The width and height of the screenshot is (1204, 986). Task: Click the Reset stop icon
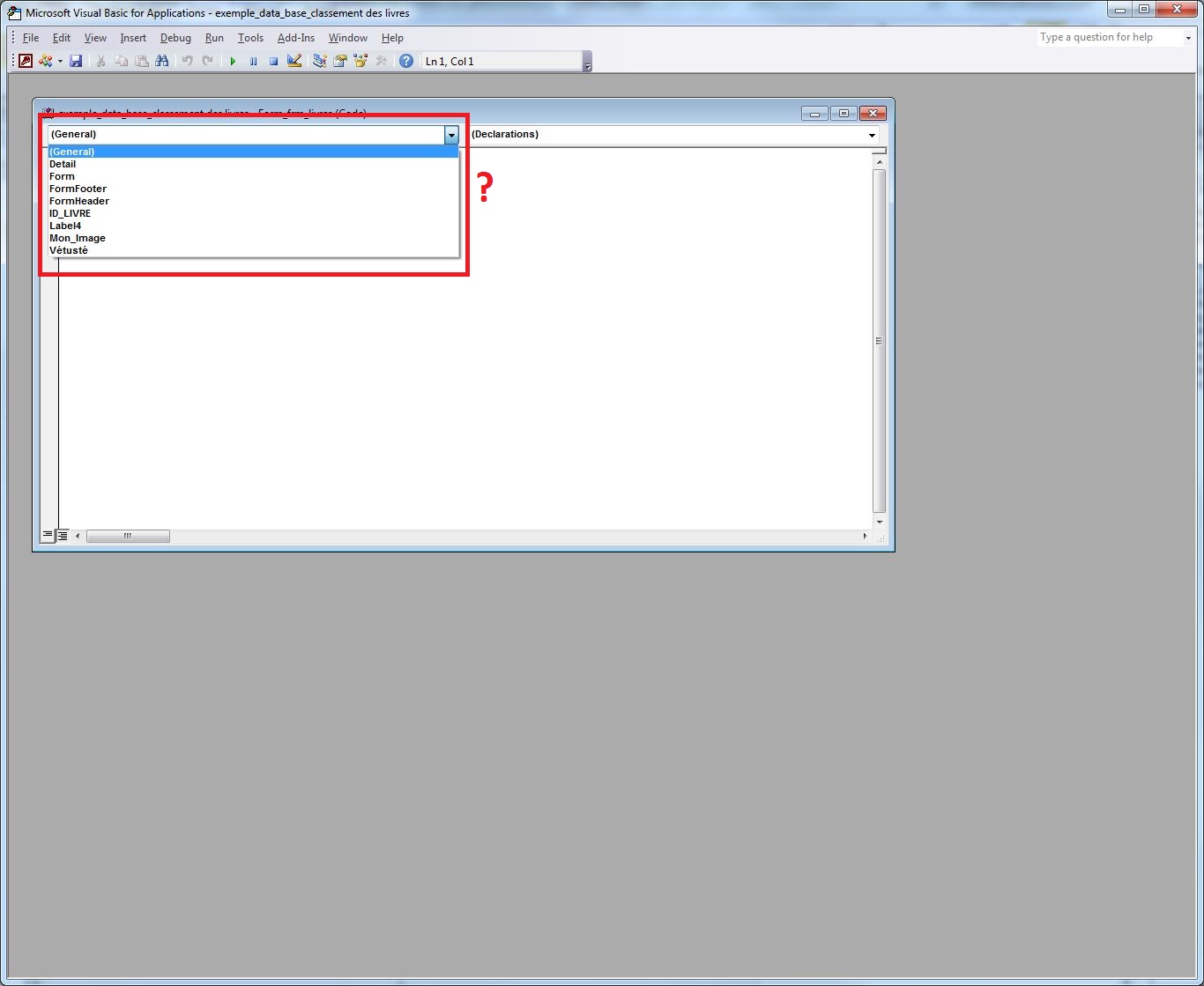[273, 61]
